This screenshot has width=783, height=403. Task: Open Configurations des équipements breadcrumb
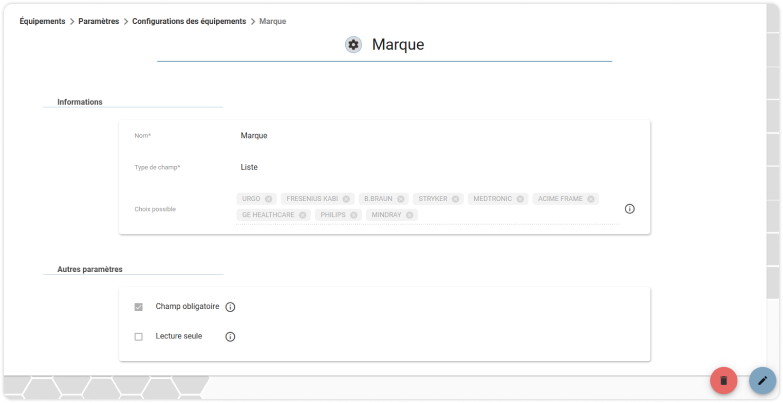[189, 21]
